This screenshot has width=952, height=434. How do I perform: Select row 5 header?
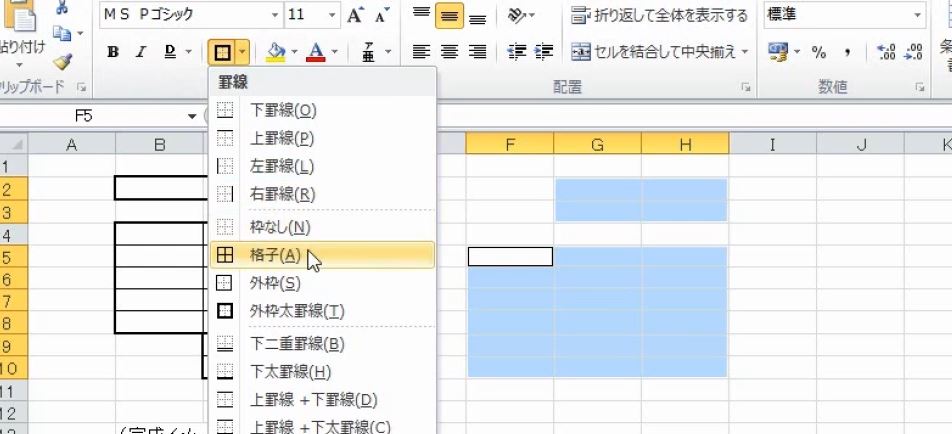pyautogui.click(x=13, y=257)
